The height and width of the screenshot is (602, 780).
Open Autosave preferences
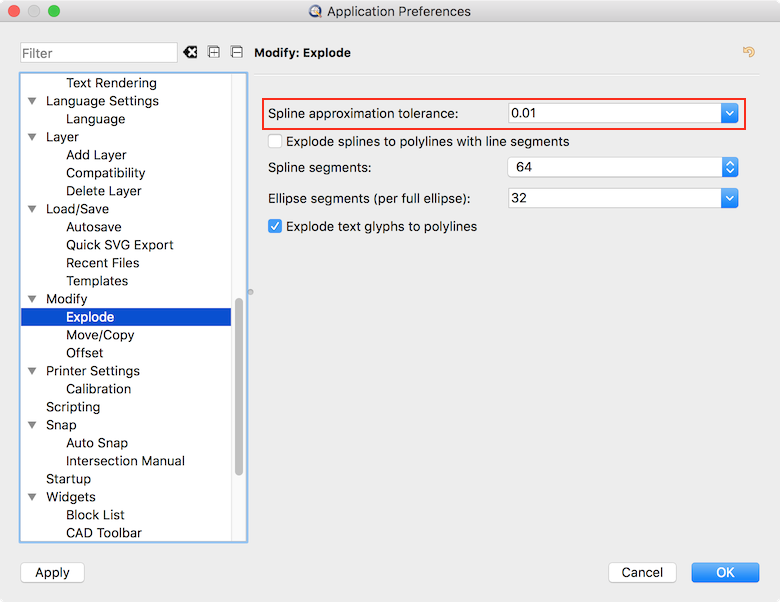(x=94, y=227)
